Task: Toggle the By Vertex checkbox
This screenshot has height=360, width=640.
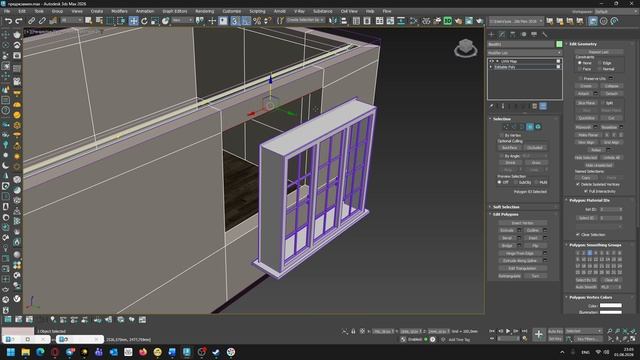Action: click(502, 135)
